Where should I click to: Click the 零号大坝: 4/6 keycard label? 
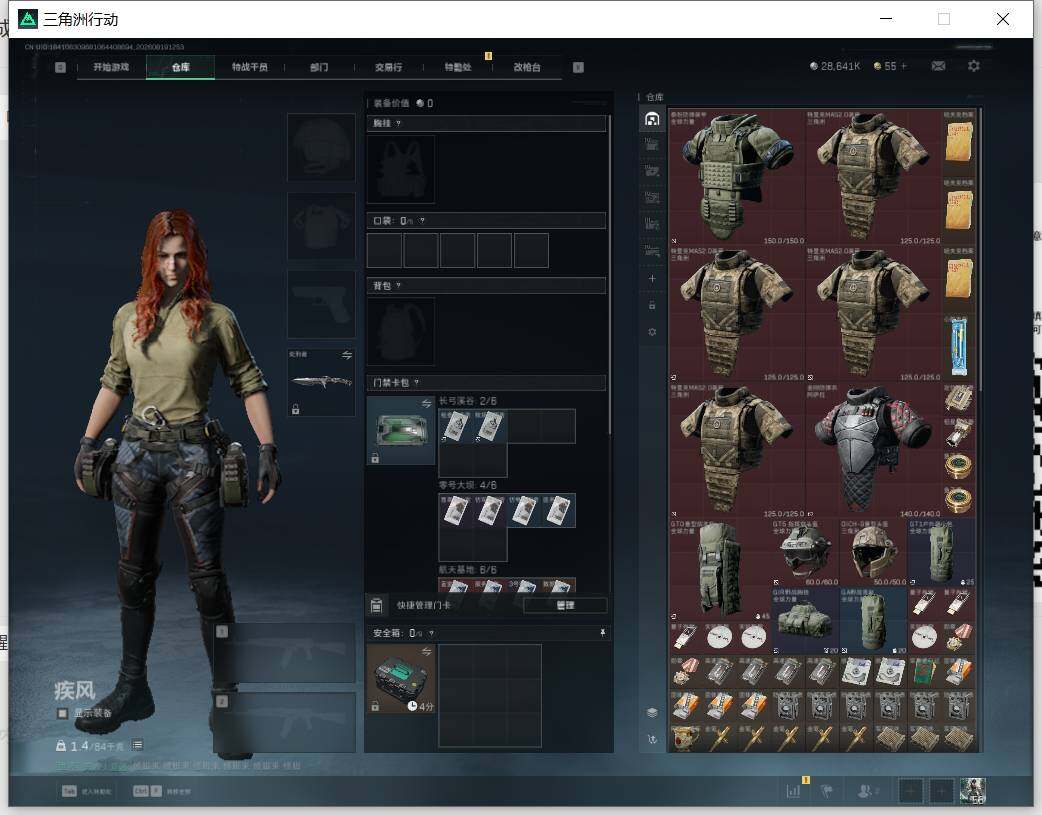pos(468,485)
